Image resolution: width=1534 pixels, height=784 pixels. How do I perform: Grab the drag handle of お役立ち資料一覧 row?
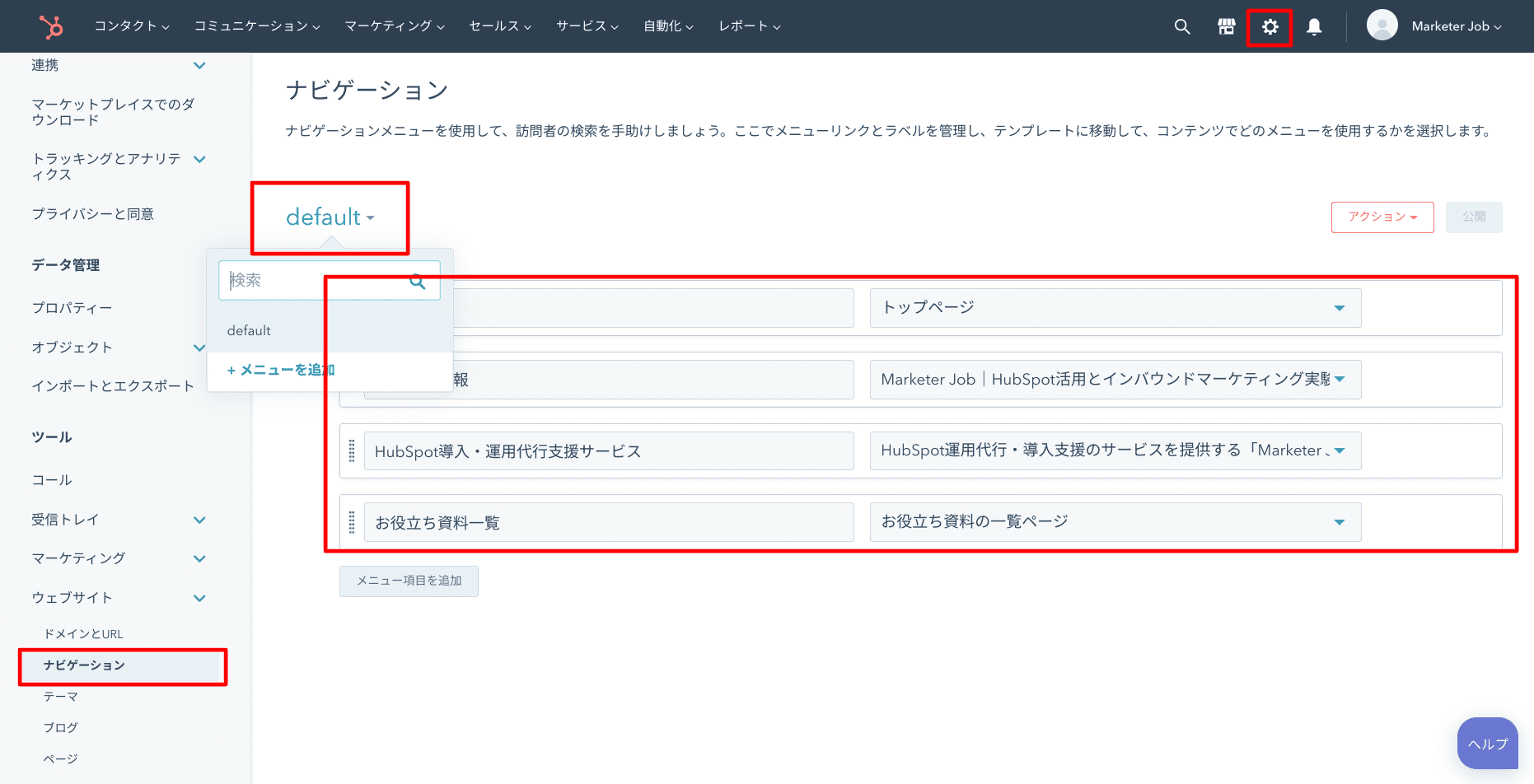coord(352,522)
